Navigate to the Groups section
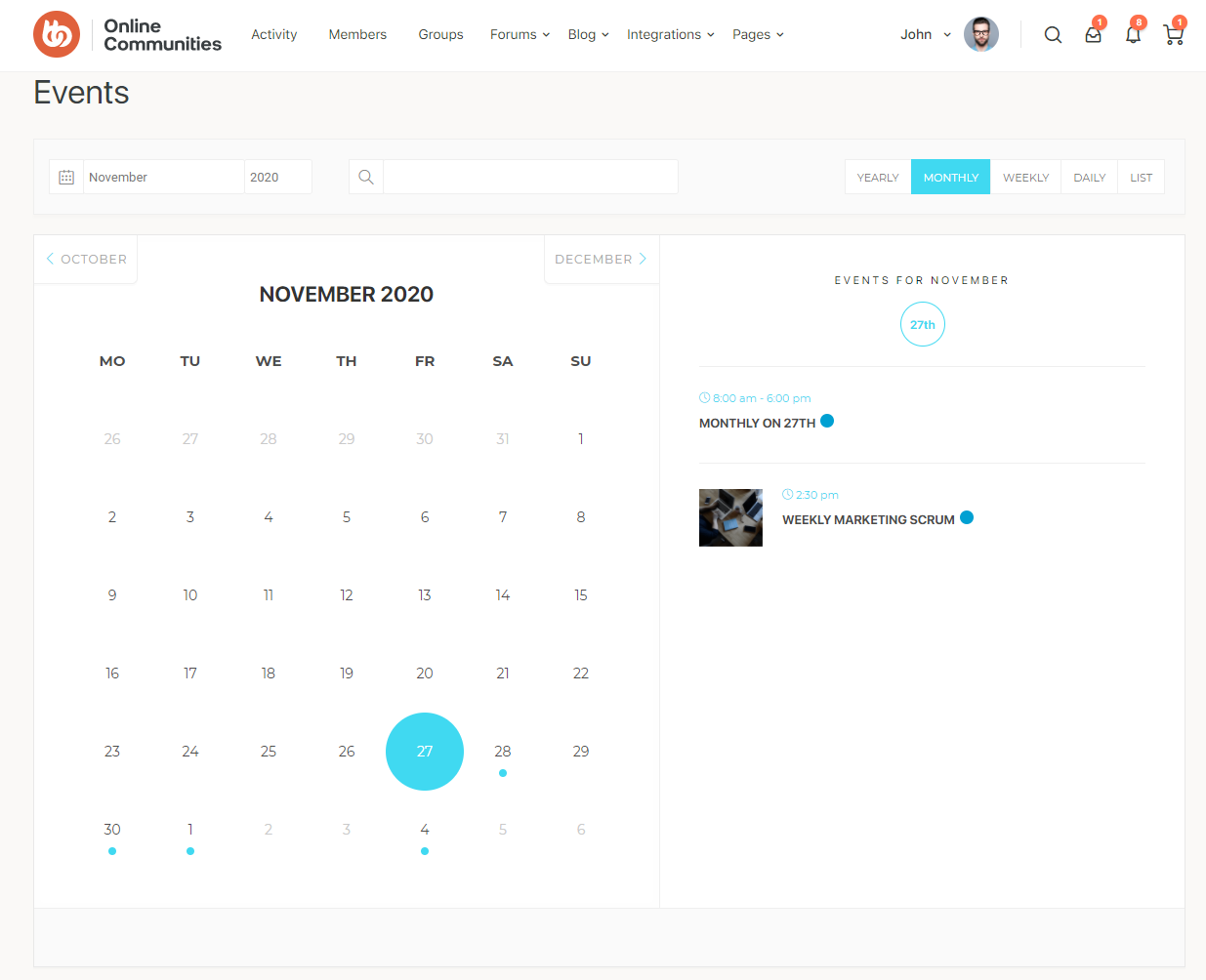Viewport: 1206px width, 980px height. point(440,35)
